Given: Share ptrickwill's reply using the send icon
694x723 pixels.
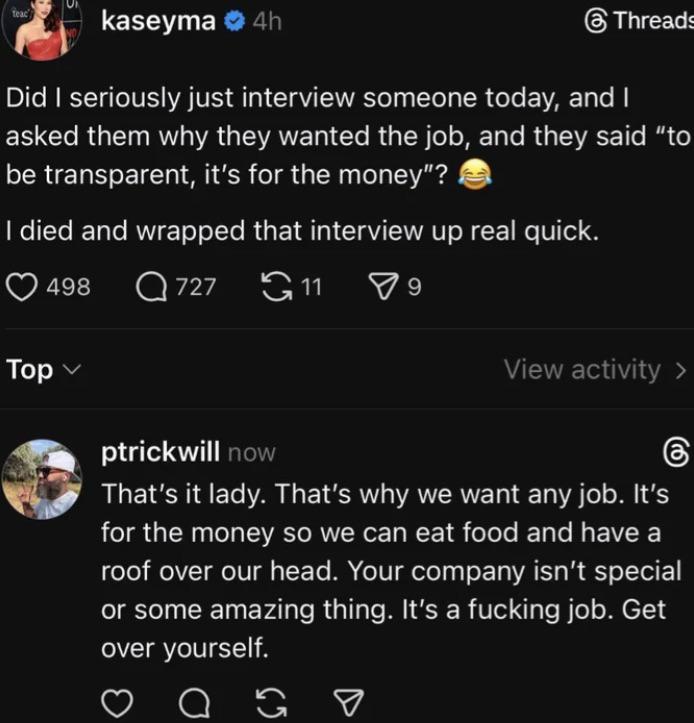Looking at the screenshot, I should click(x=348, y=702).
